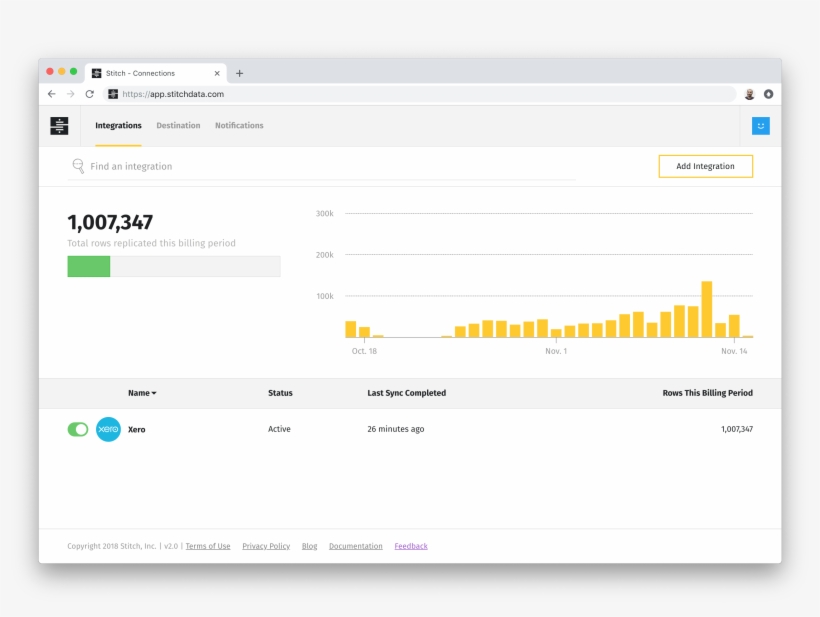Viewport: 820px width, 617px height.
Task: Click the search magnifier icon
Action: tap(78, 166)
